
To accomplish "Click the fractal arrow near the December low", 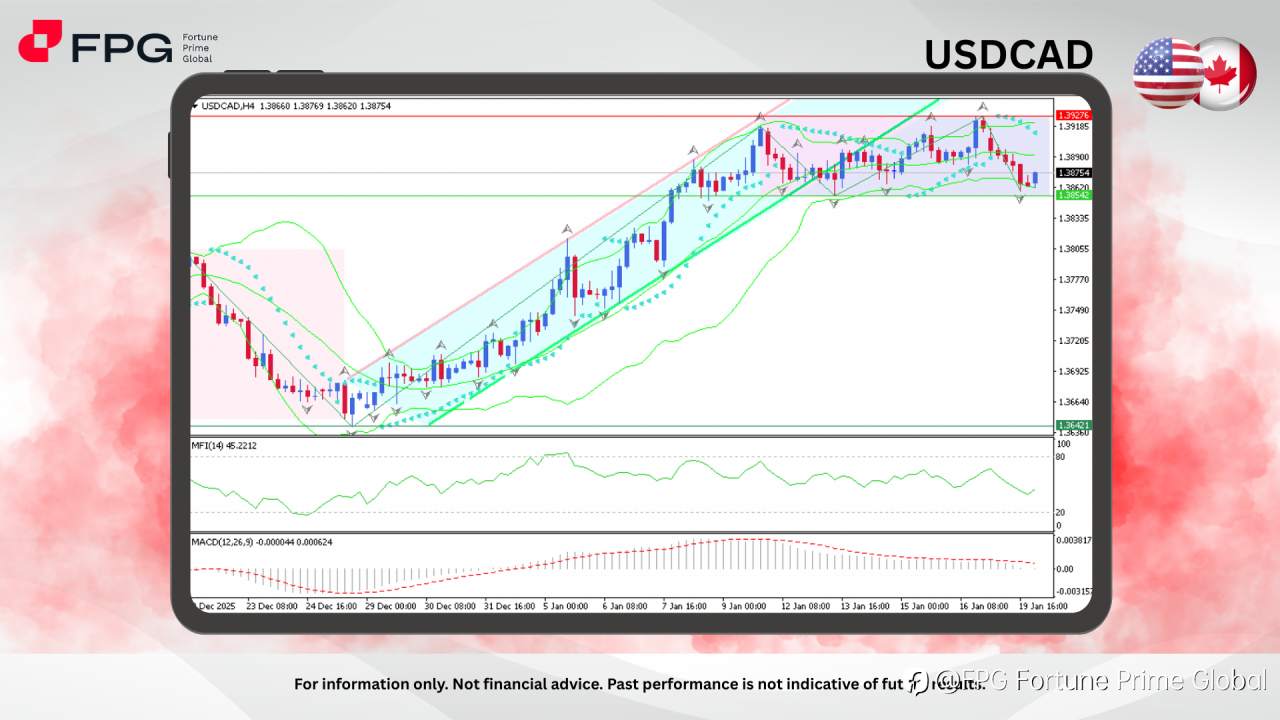I will click(x=350, y=432).
